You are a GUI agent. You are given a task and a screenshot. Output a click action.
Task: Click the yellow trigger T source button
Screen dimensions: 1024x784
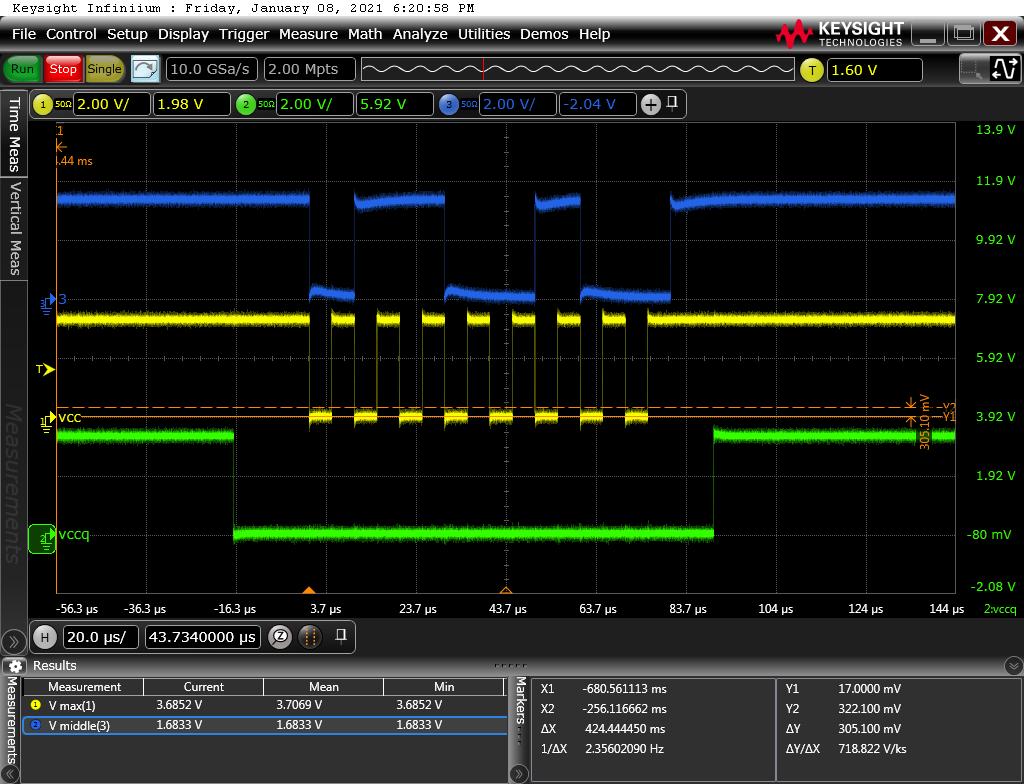(x=811, y=70)
